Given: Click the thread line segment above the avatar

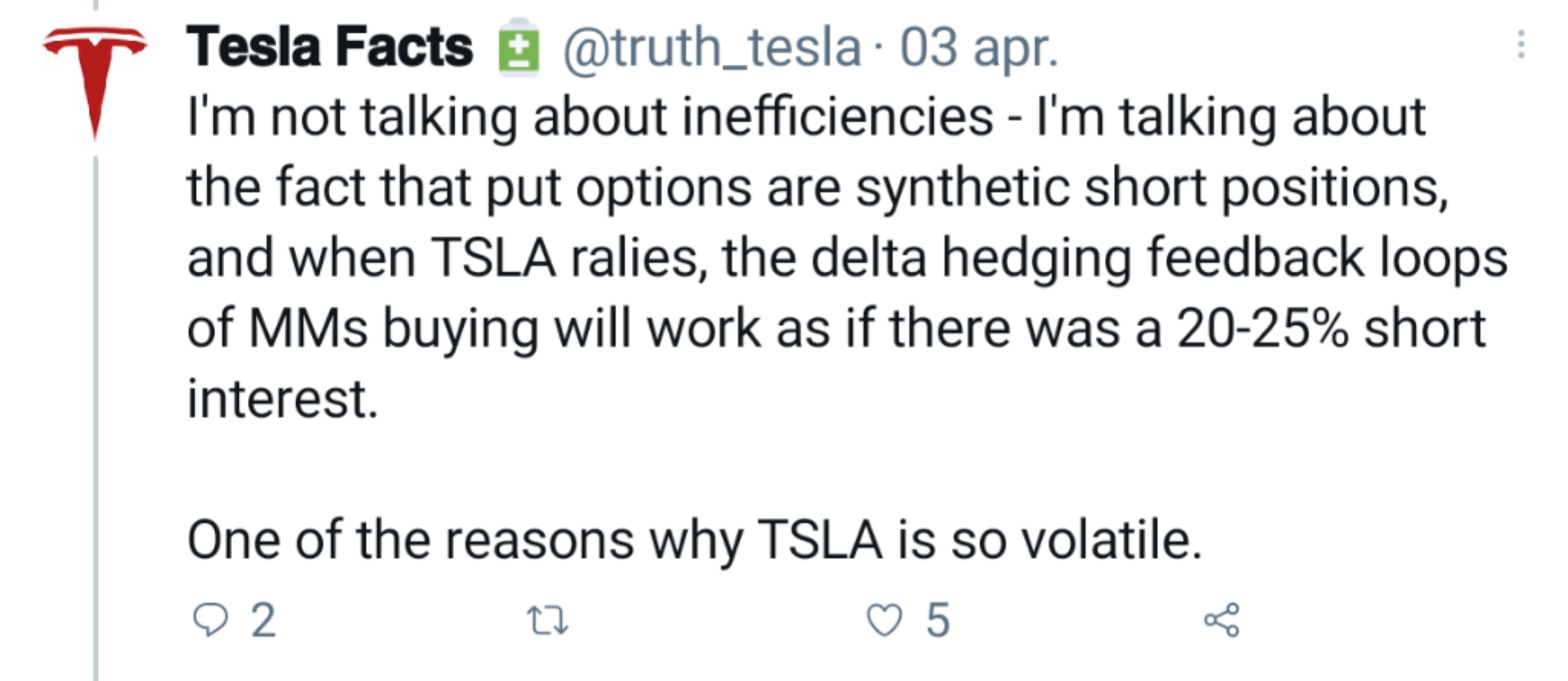Looking at the screenshot, I should [96, 5].
